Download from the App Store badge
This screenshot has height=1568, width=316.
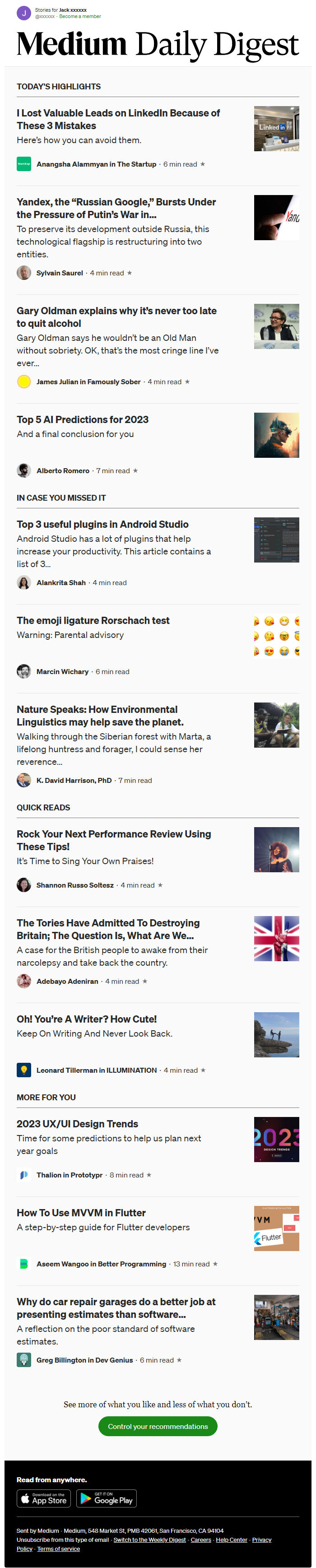coord(44,1498)
